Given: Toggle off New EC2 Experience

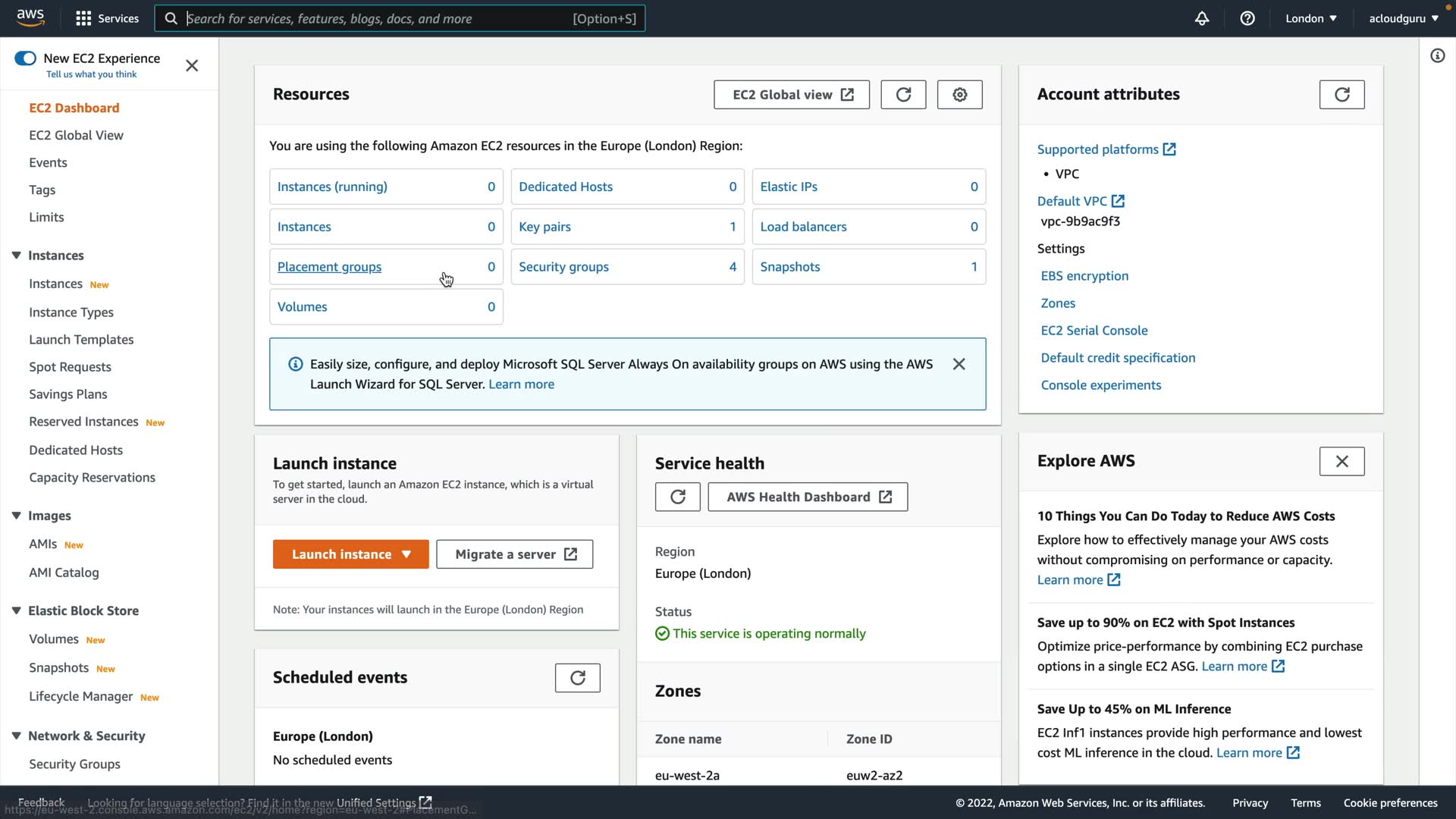Looking at the screenshot, I should click(x=25, y=58).
